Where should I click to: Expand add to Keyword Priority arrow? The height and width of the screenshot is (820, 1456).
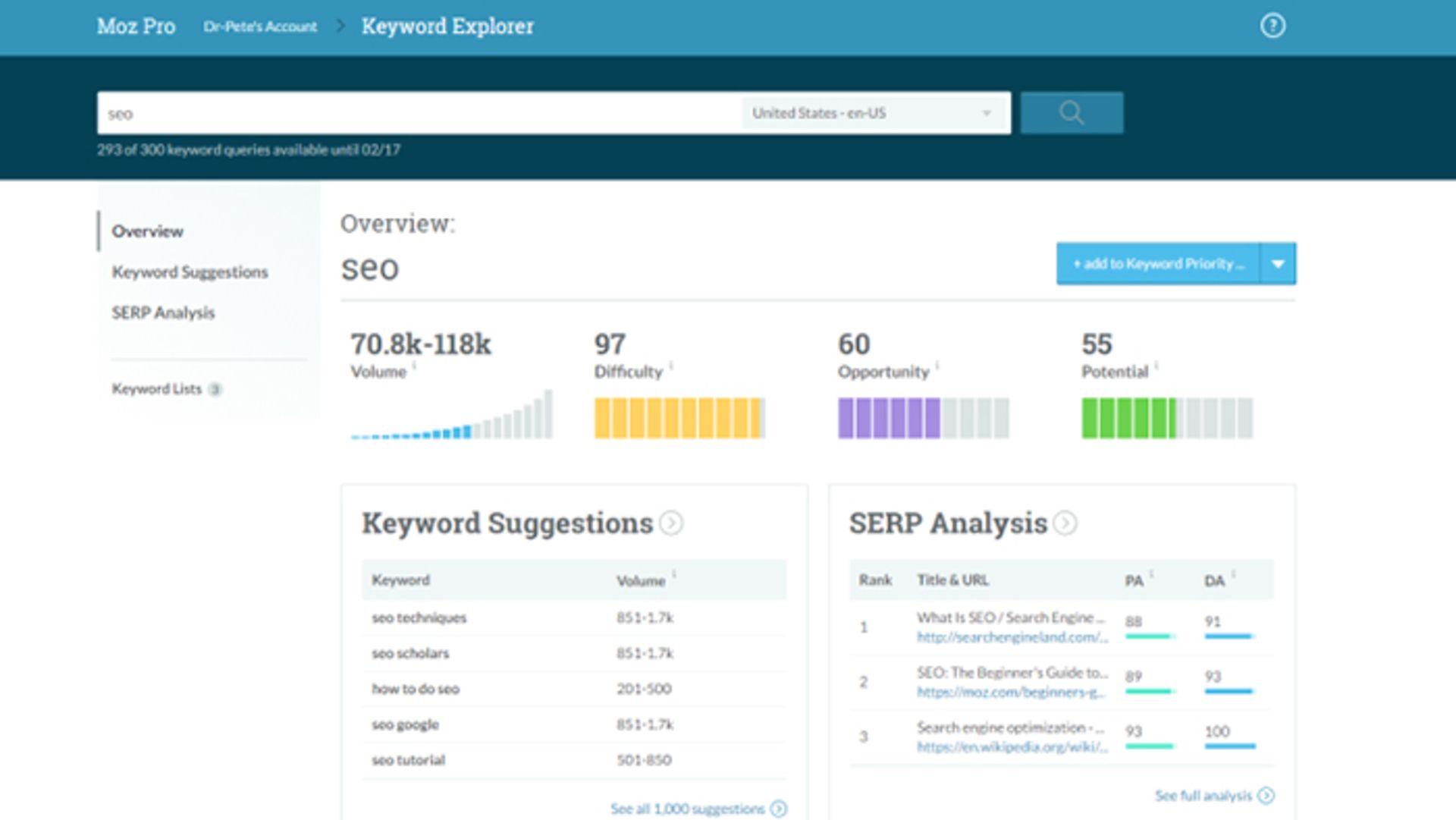pyautogui.click(x=1278, y=264)
